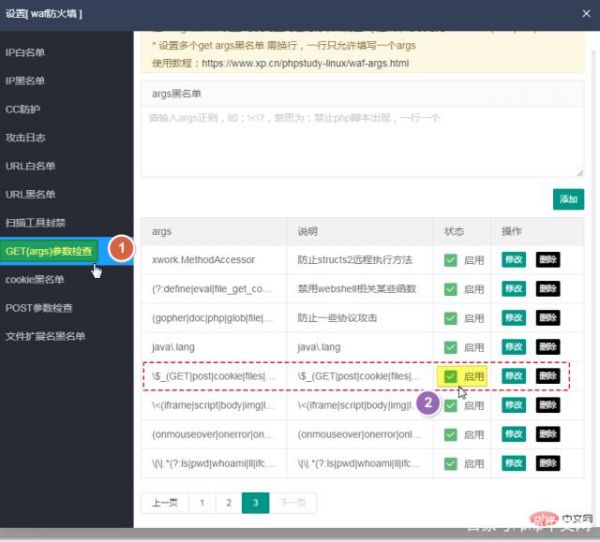Click 删除 for onmouseover|onerror row
This screenshot has width=600, height=542.
coord(548,434)
